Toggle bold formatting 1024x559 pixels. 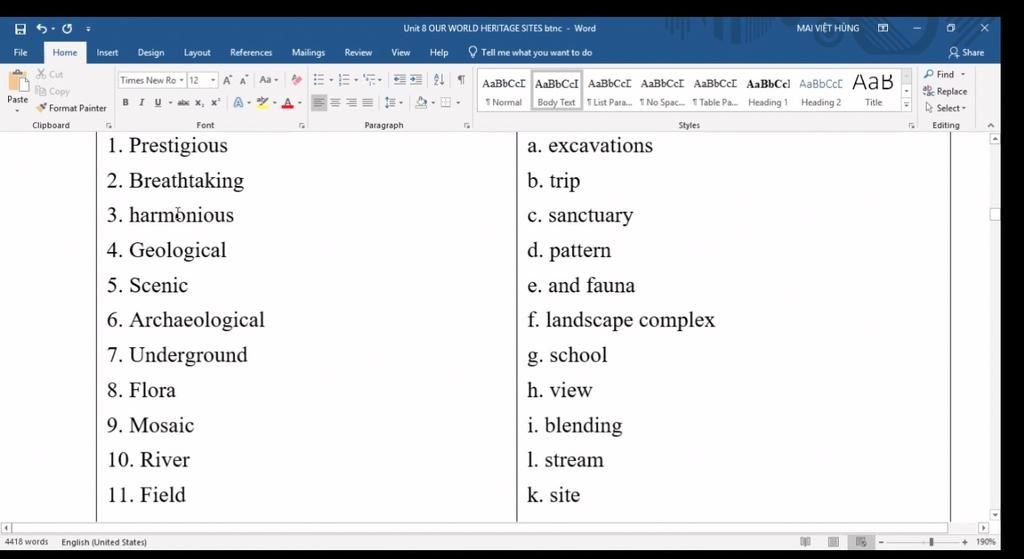point(125,103)
